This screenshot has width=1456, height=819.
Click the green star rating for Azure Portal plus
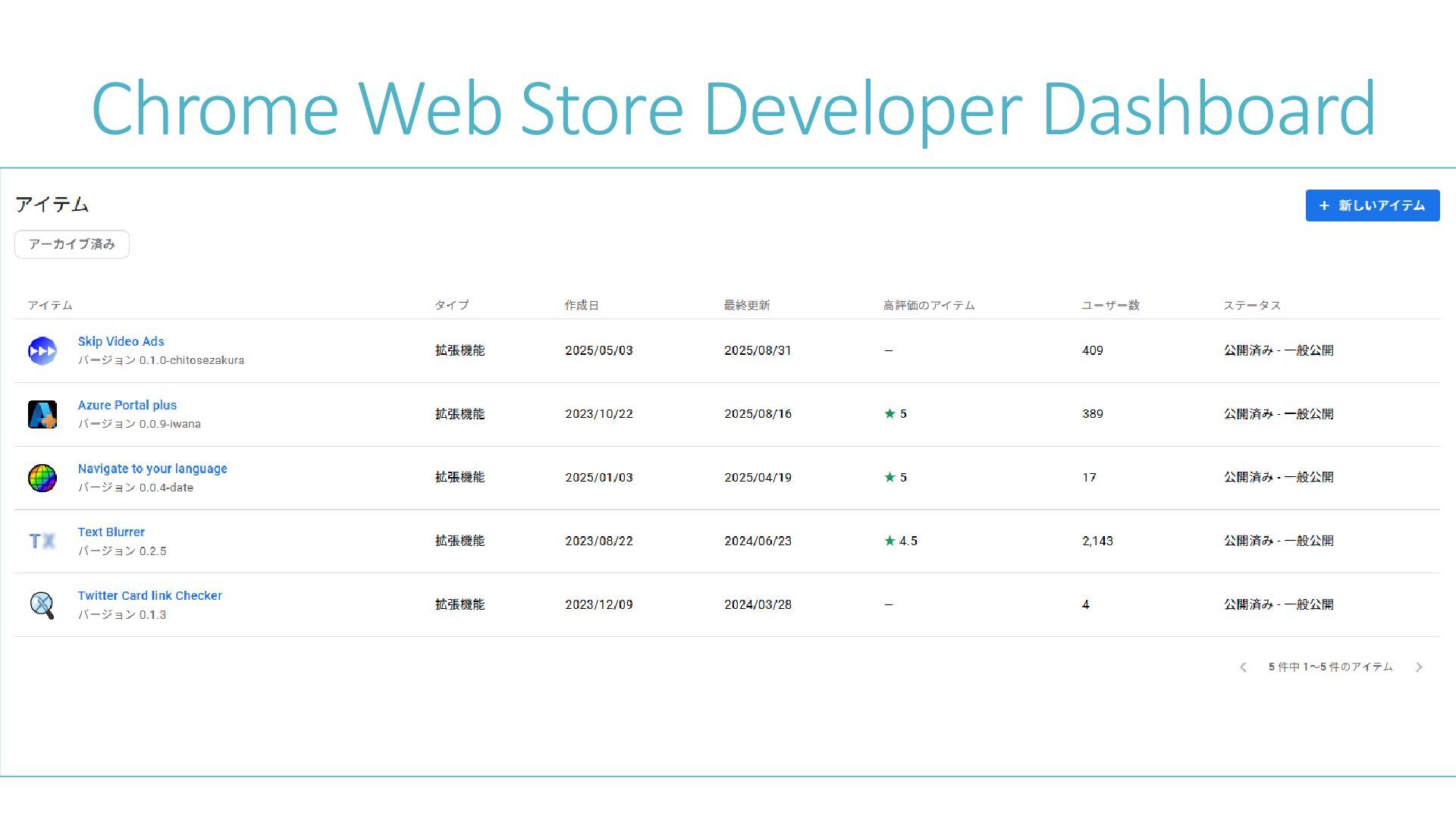coord(890,414)
